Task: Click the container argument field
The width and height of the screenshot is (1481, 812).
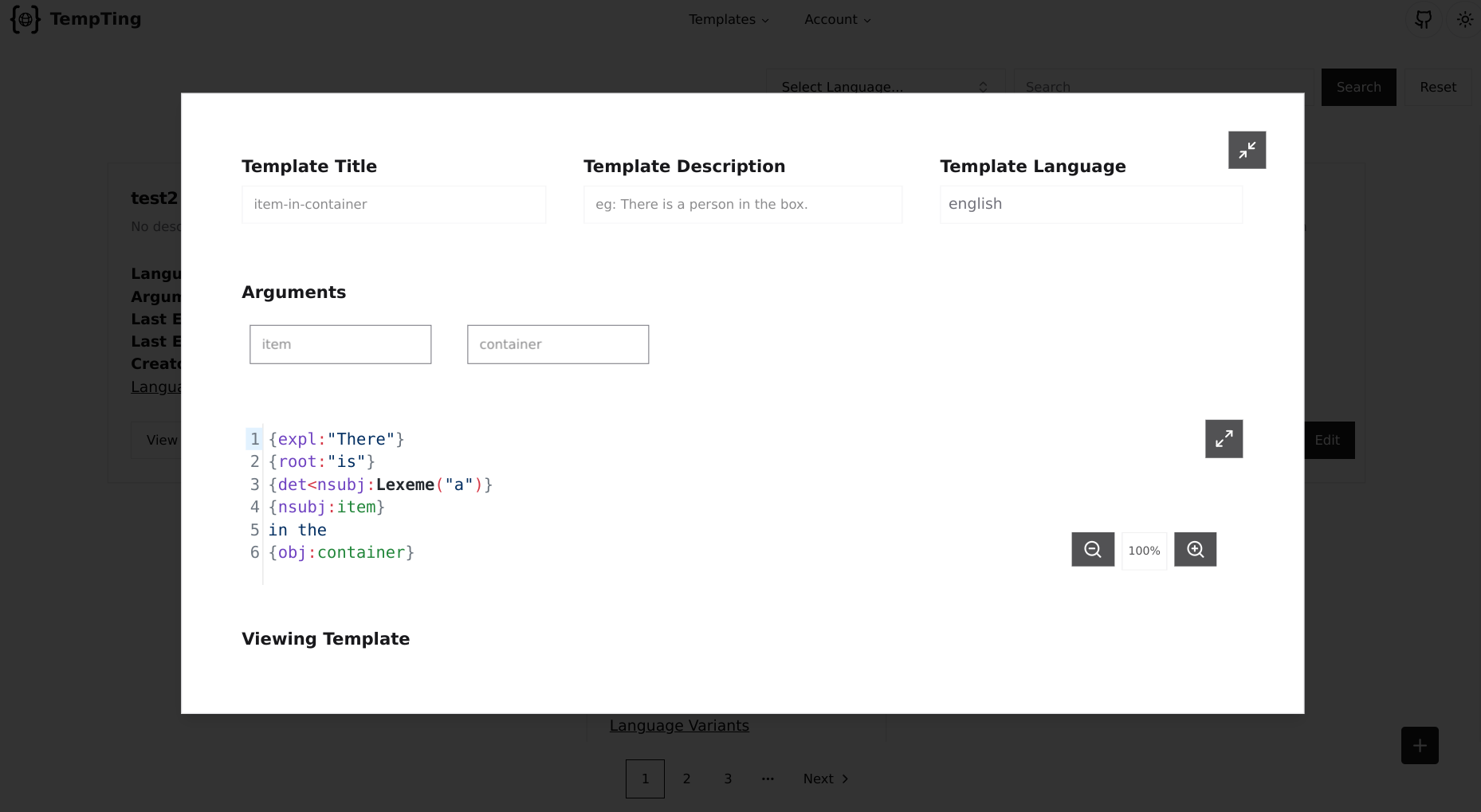Action: (x=558, y=344)
